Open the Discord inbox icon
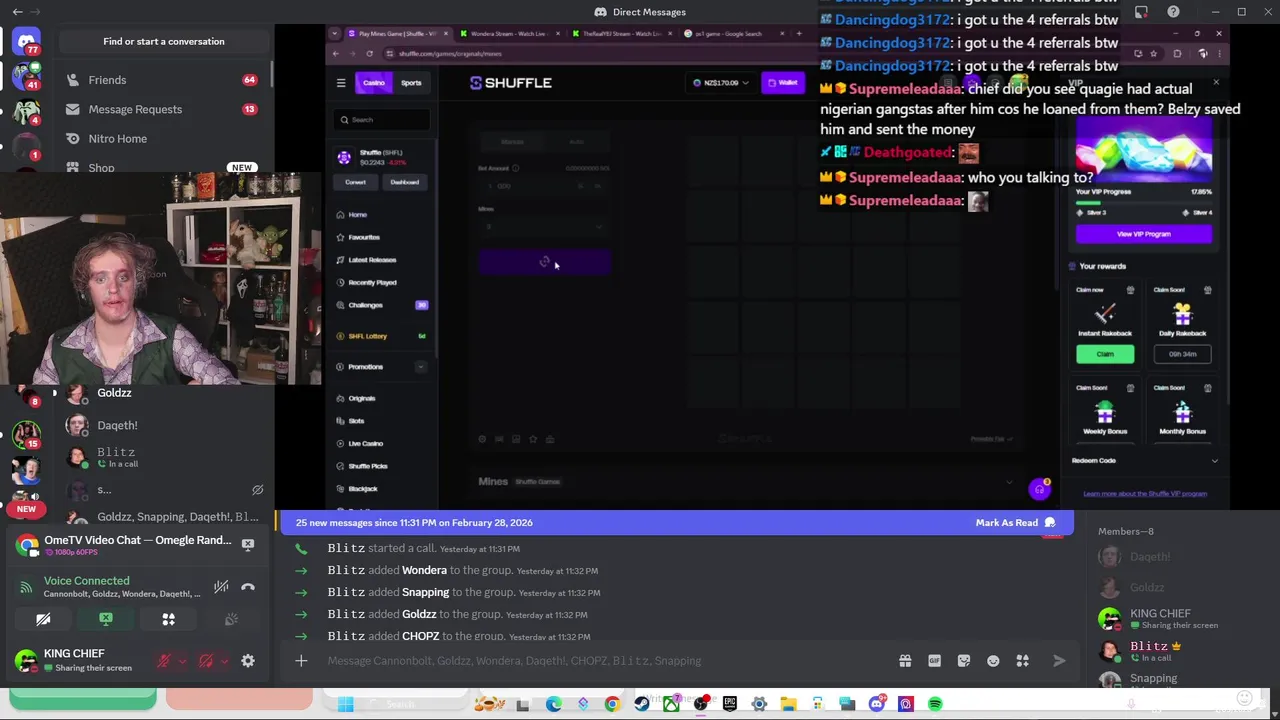The width and height of the screenshot is (1280, 720). [1141, 12]
